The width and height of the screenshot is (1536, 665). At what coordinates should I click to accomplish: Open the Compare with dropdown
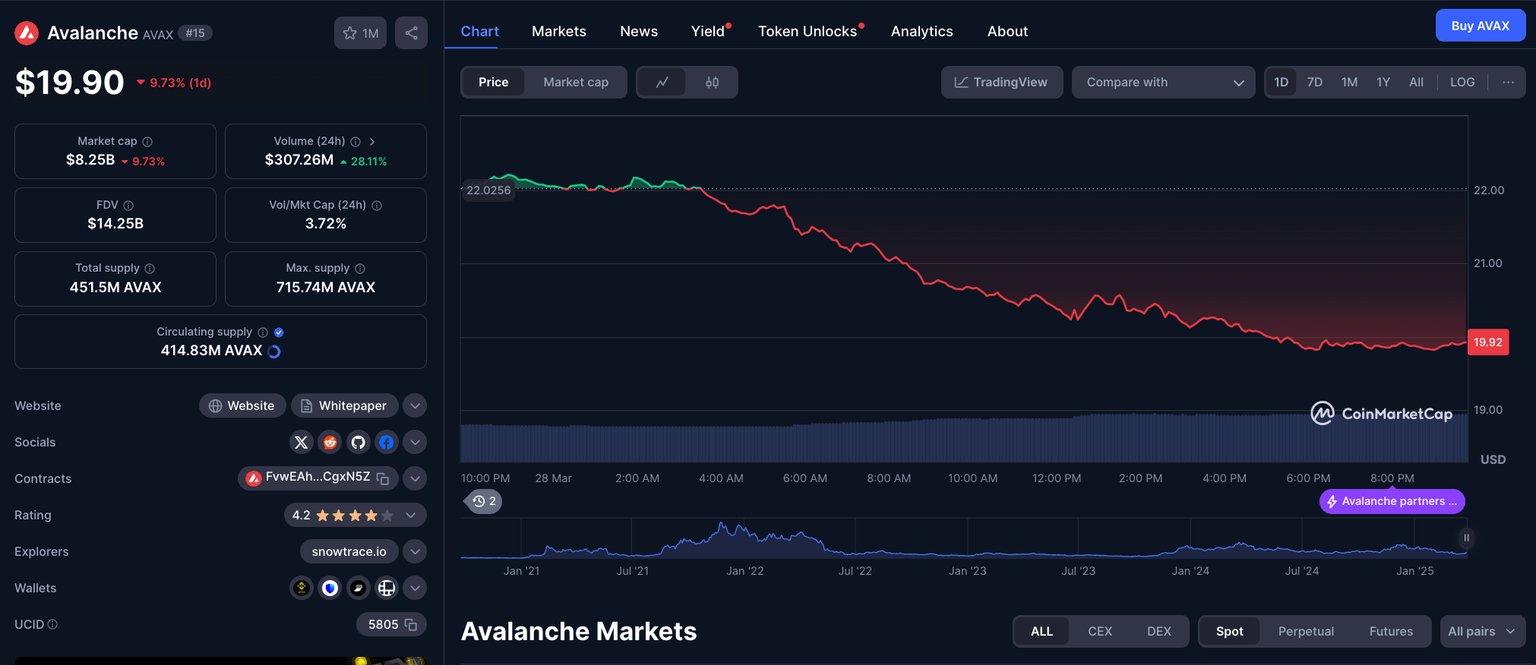click(1163, 82)
